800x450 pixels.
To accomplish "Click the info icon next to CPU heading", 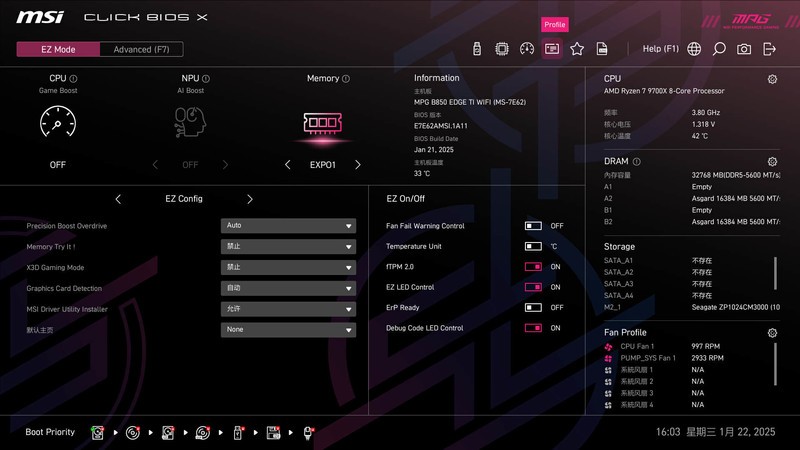I will pos(73,79).
